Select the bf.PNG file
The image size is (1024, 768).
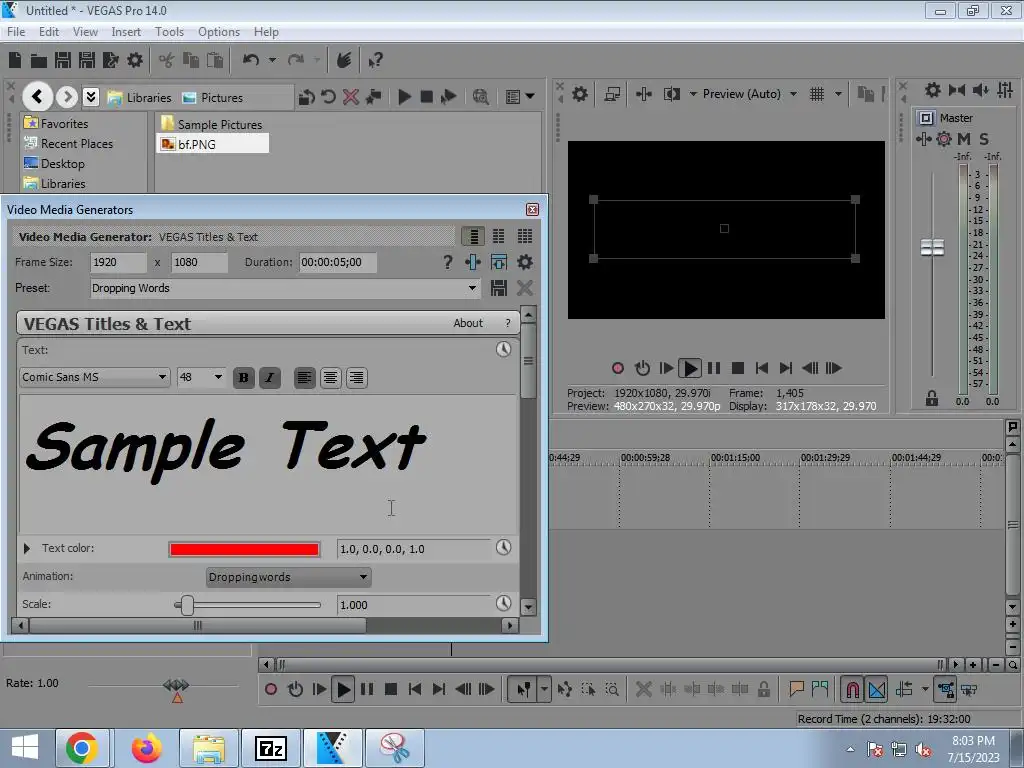tap(212, 144)
